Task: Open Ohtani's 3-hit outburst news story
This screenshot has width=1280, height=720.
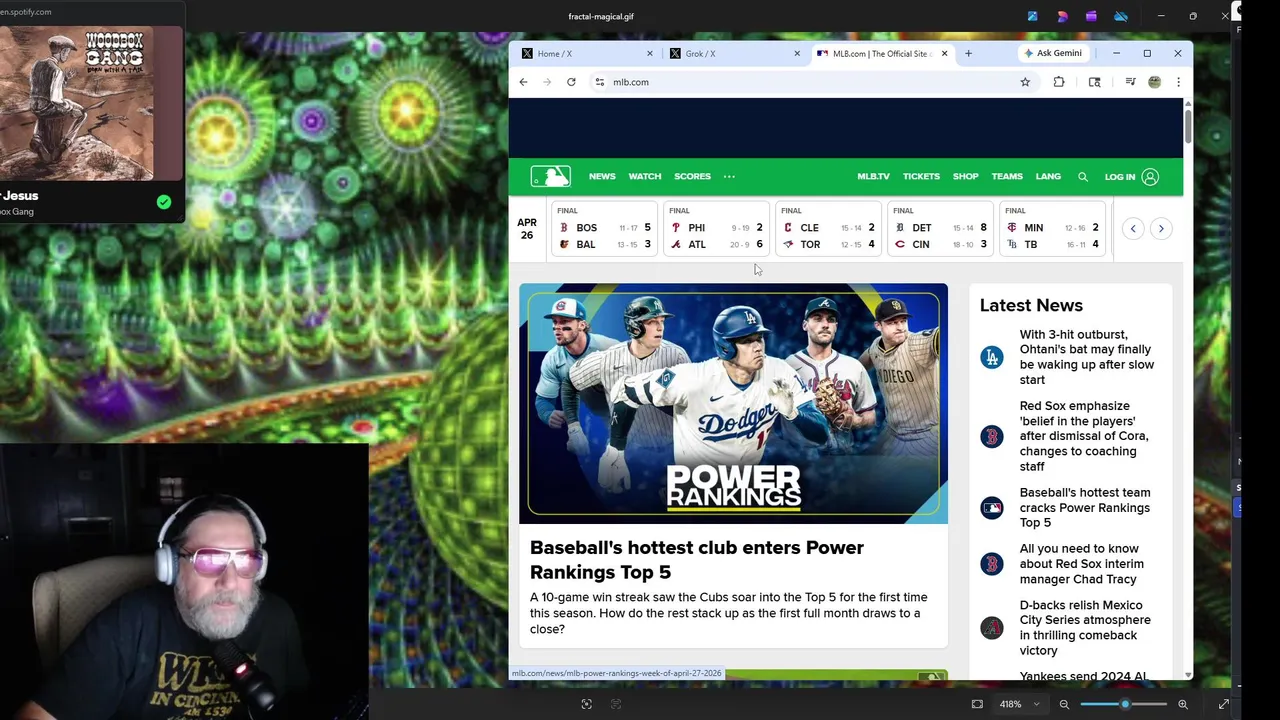Action: pos(1086,357)
